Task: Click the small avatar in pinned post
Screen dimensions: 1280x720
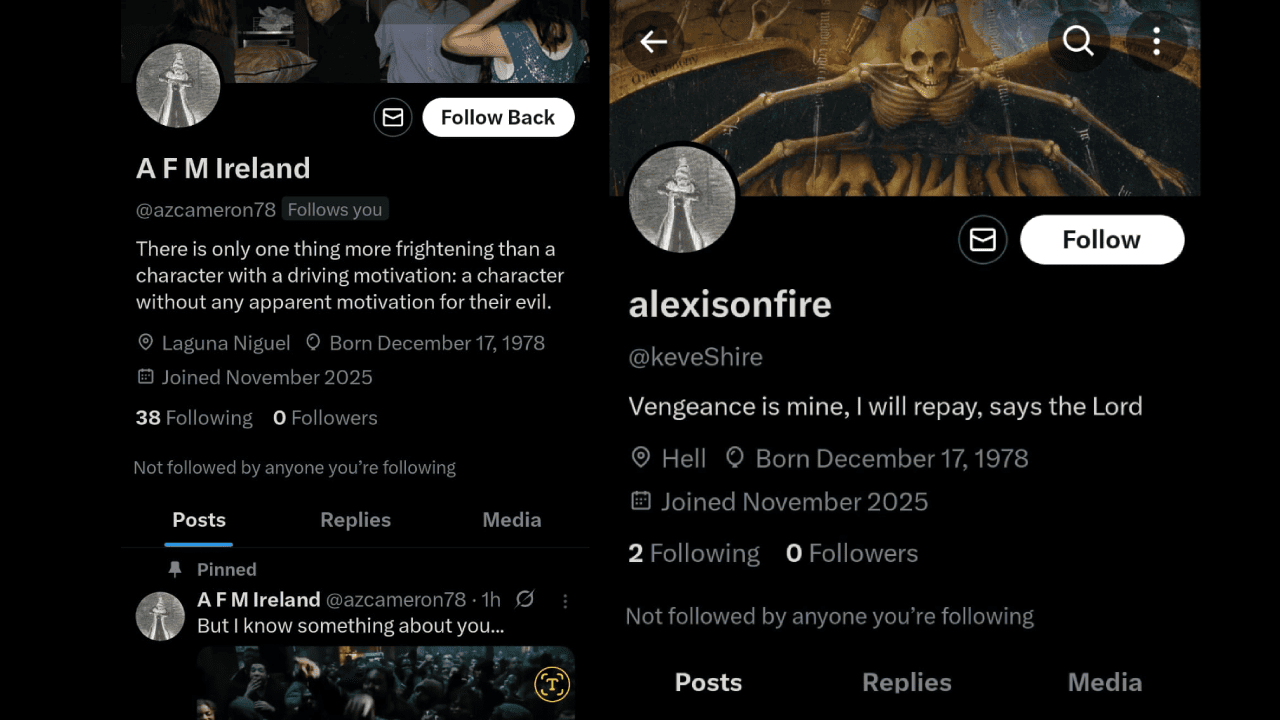Action: 160,616
